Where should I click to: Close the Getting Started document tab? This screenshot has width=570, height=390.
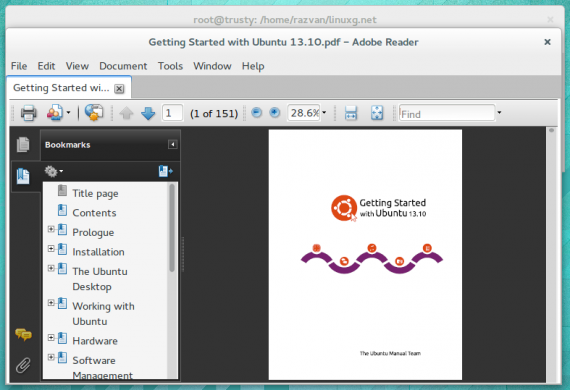119,89
